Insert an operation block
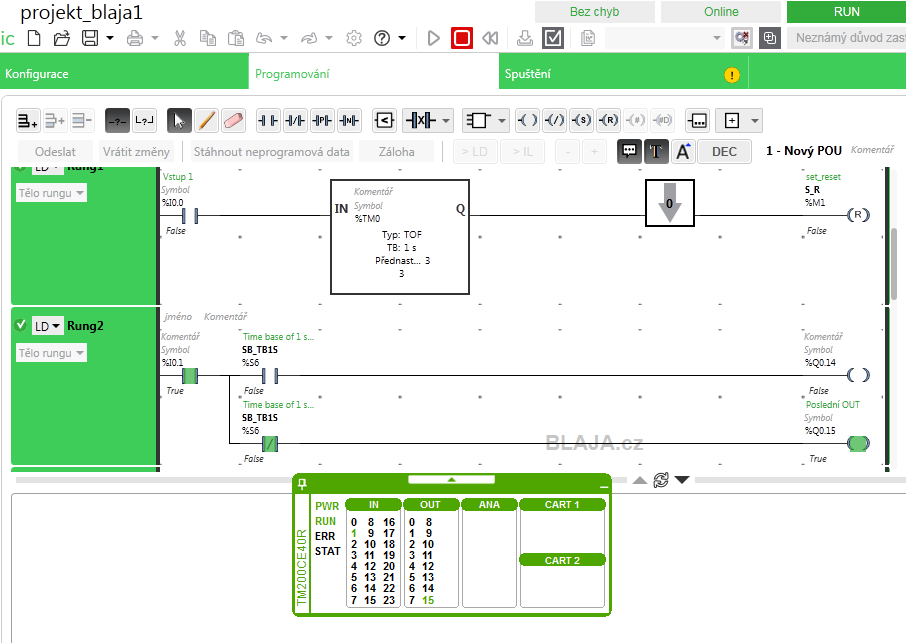Viewport: 906px width, 643px height. point(697,121)
